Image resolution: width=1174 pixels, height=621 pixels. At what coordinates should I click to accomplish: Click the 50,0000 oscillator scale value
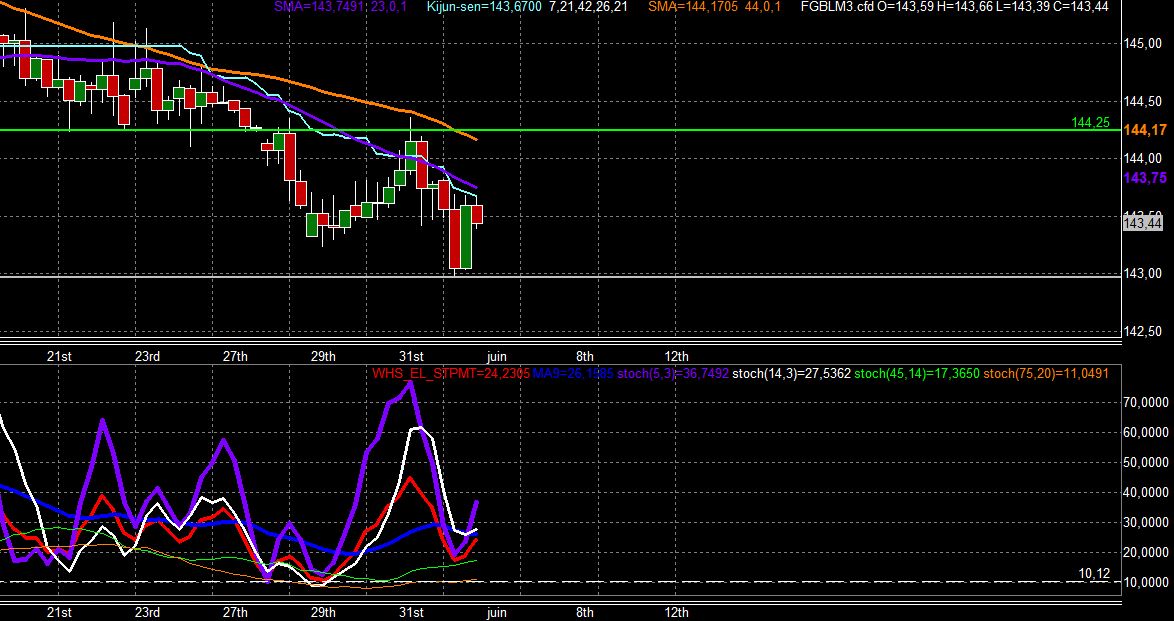[x=1146, y=463]
